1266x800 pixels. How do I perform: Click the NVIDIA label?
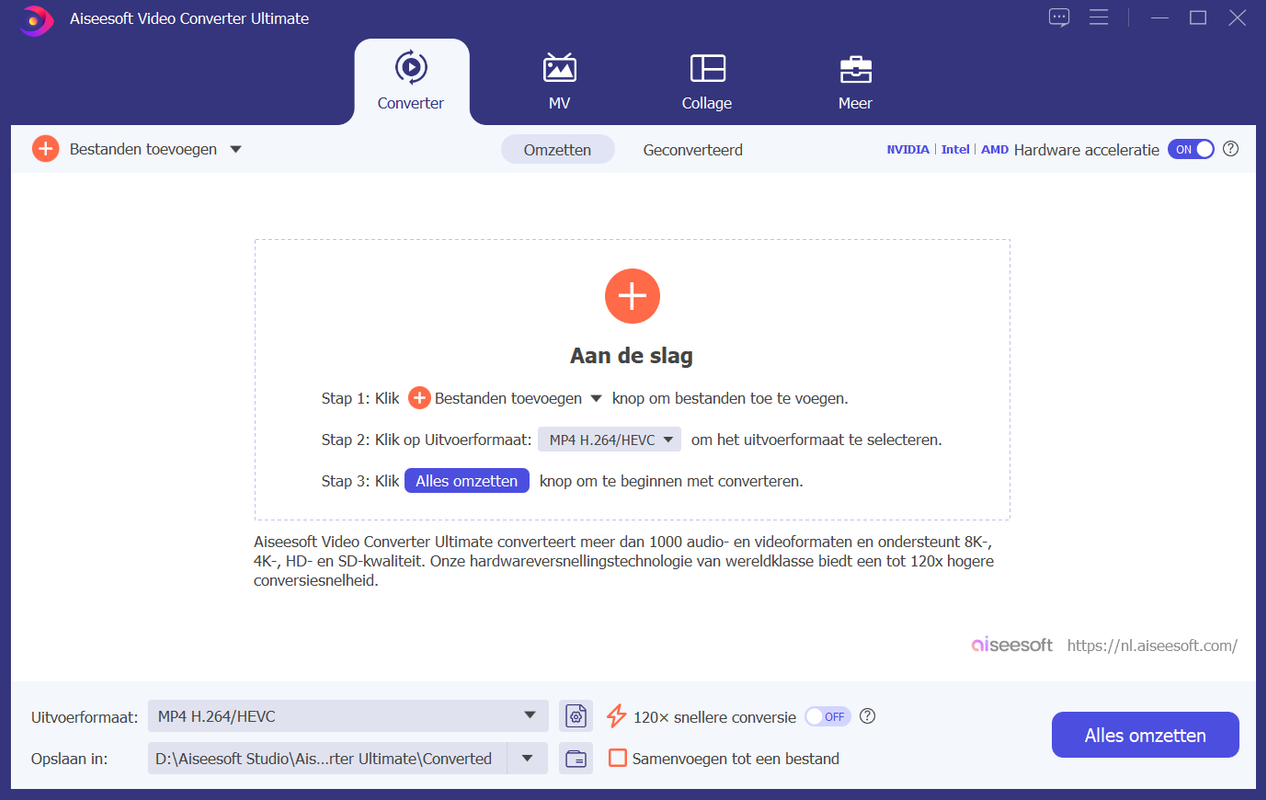click(x=908, y=149)
